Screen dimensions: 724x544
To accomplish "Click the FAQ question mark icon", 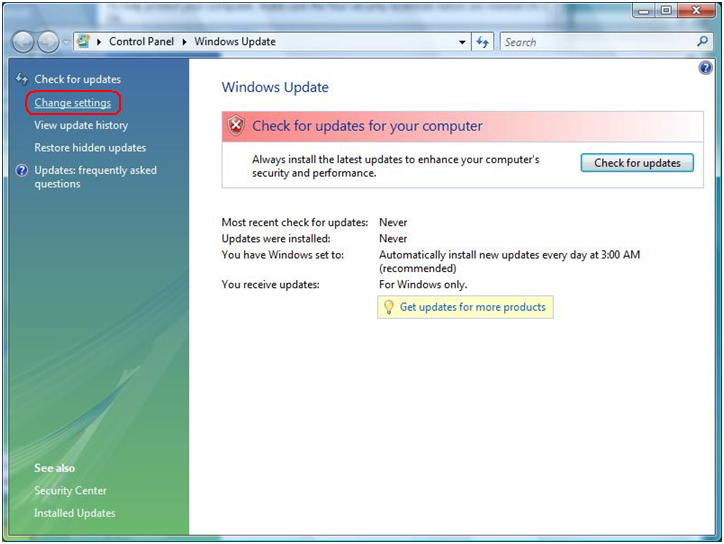I will (x=22, y=170).
